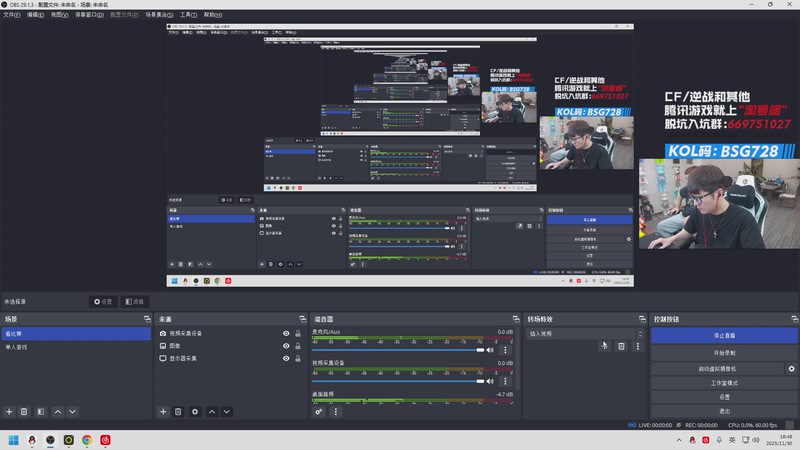Toggle lock on 视频采集设备 source

point(298,333)
